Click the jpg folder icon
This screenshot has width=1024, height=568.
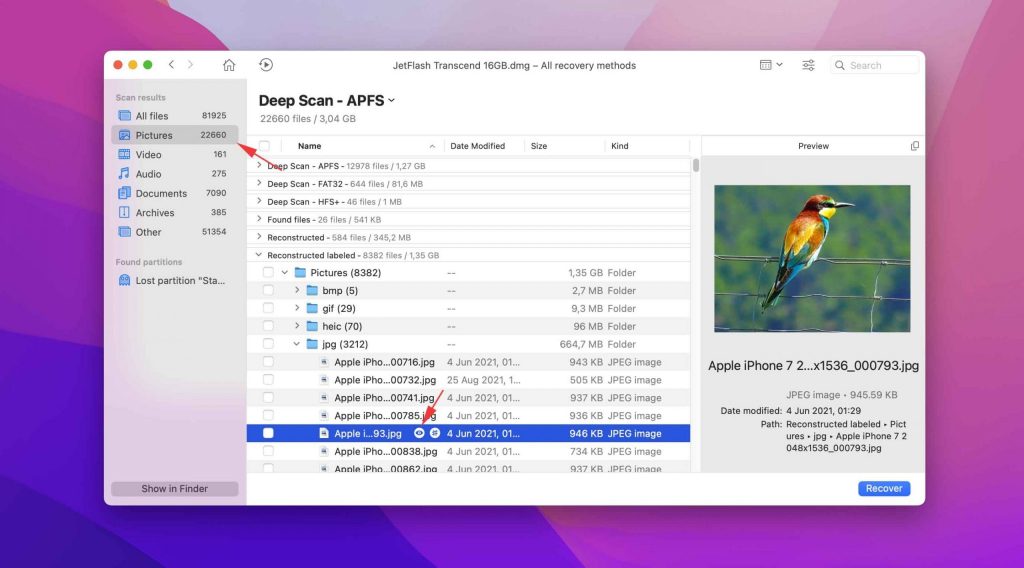[x=312, y=344]
